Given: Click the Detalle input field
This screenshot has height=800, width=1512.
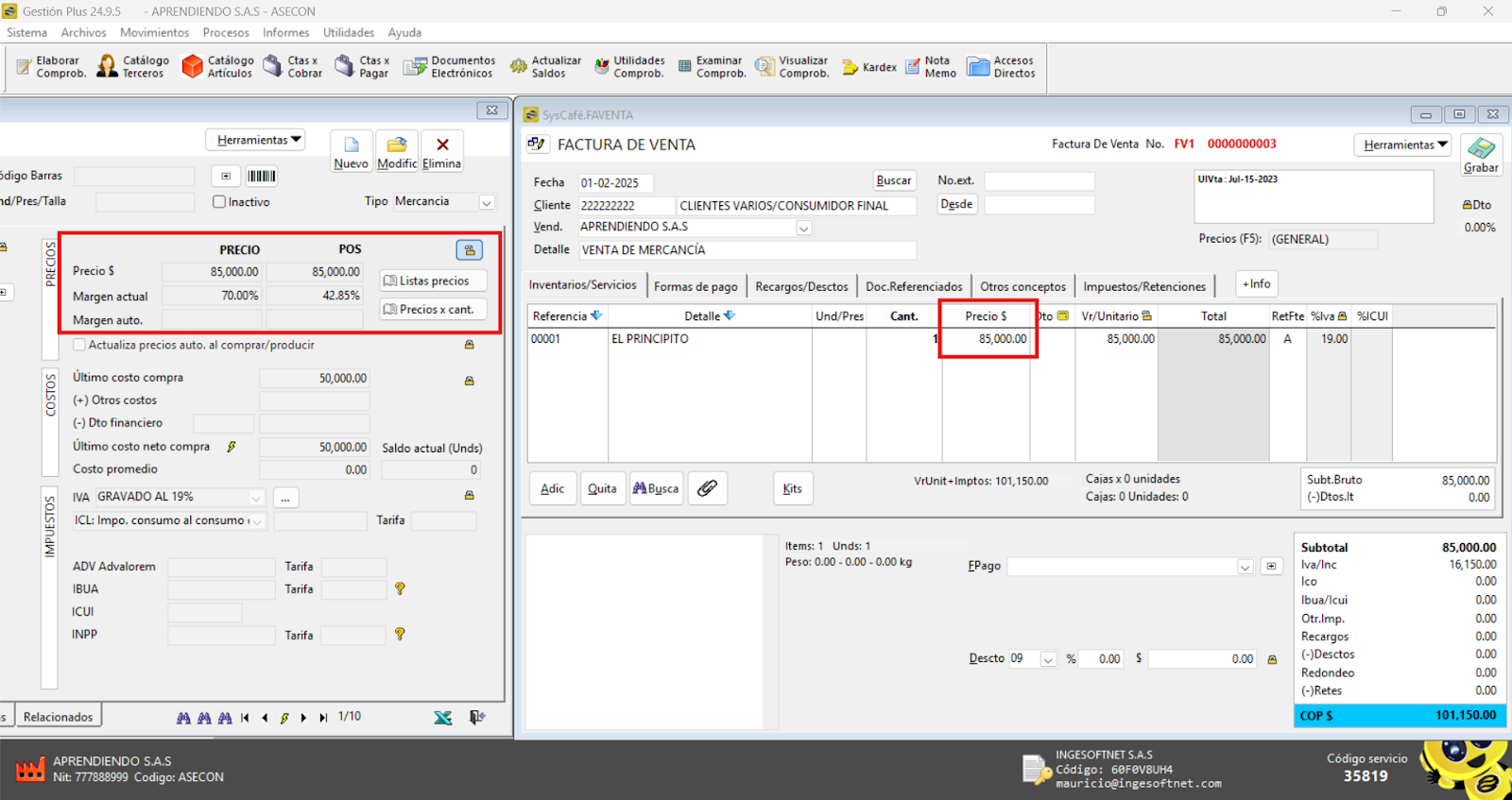Looking at the screenshot, I should 747,250.
